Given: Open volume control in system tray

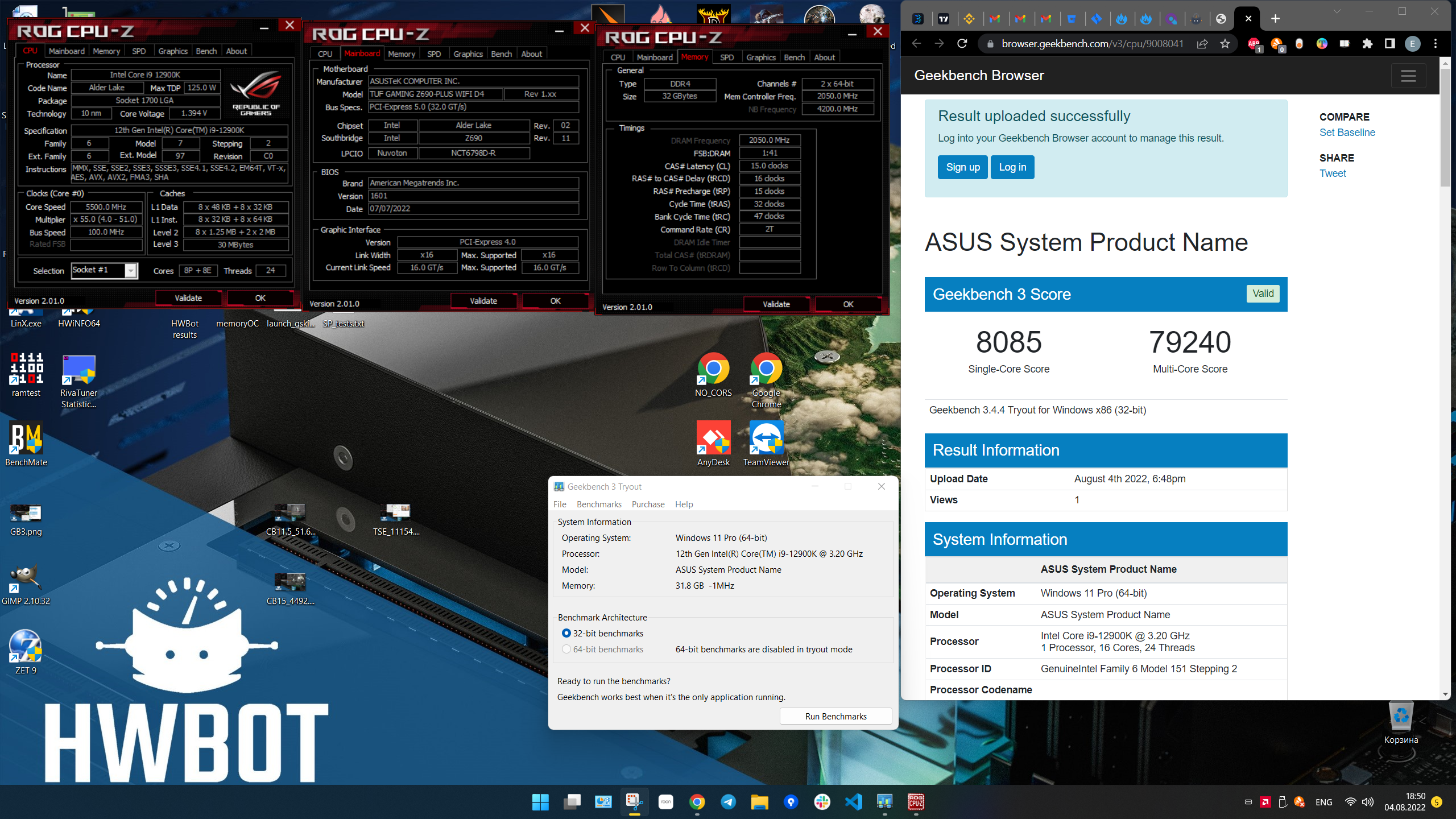Looking at the screenshot, I should point(1368,802).
